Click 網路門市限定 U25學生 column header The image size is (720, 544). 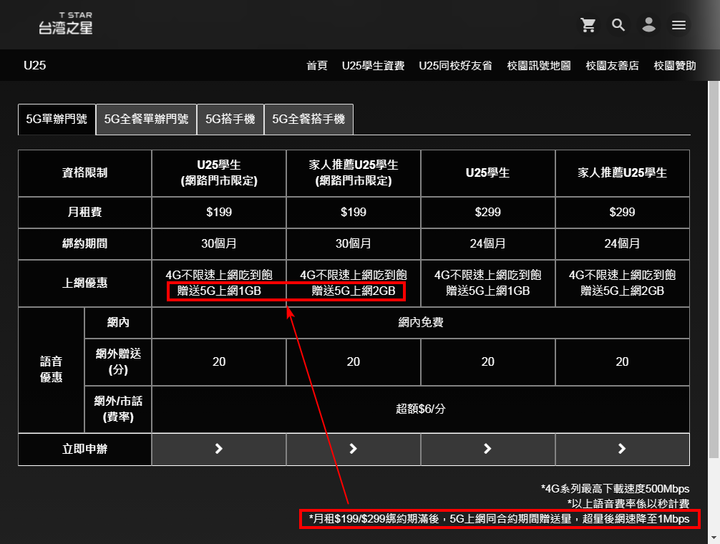[x=219, y=173]
